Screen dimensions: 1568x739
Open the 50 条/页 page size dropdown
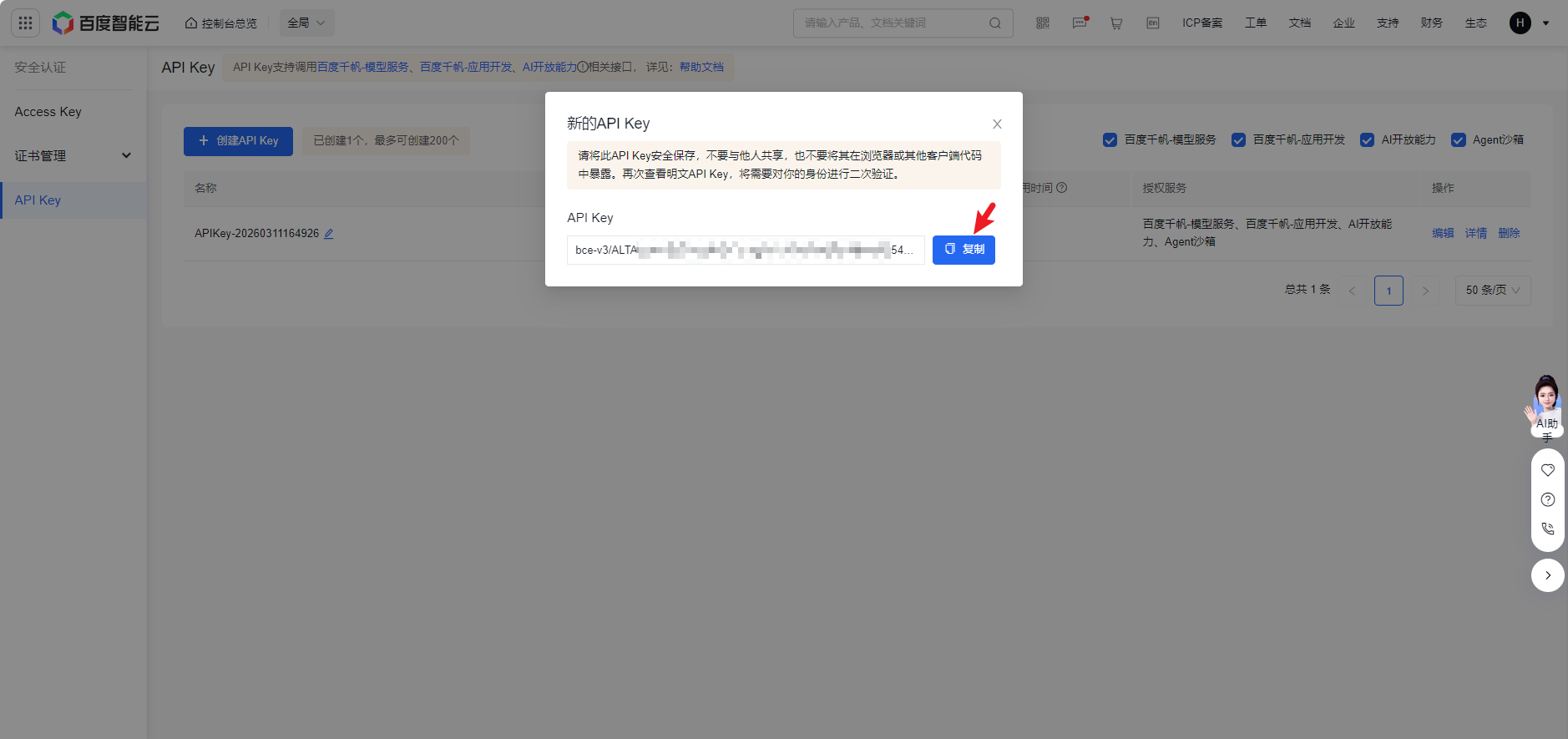[1493, 291]
